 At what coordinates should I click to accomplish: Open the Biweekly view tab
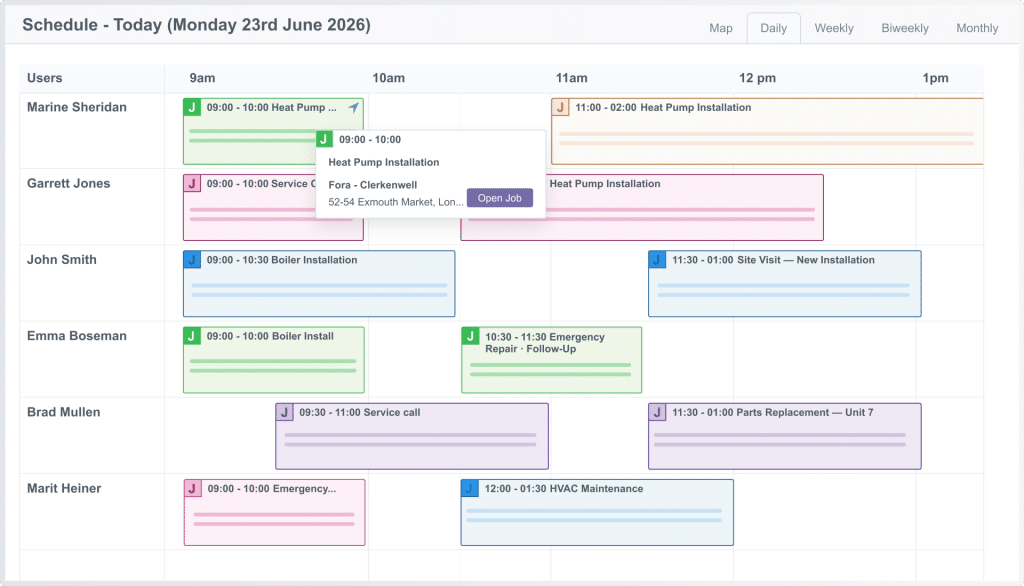904,28
